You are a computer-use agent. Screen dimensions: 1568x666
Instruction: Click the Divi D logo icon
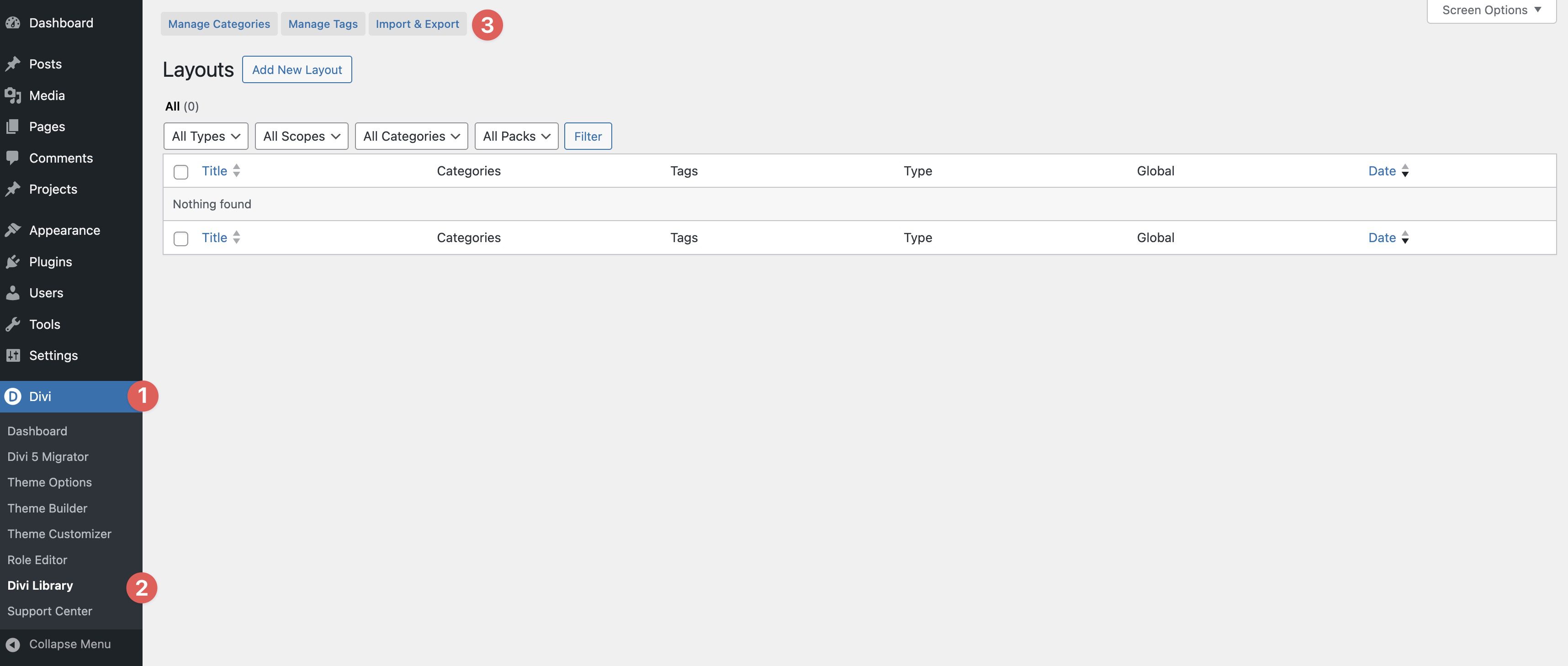pos(13,396)
